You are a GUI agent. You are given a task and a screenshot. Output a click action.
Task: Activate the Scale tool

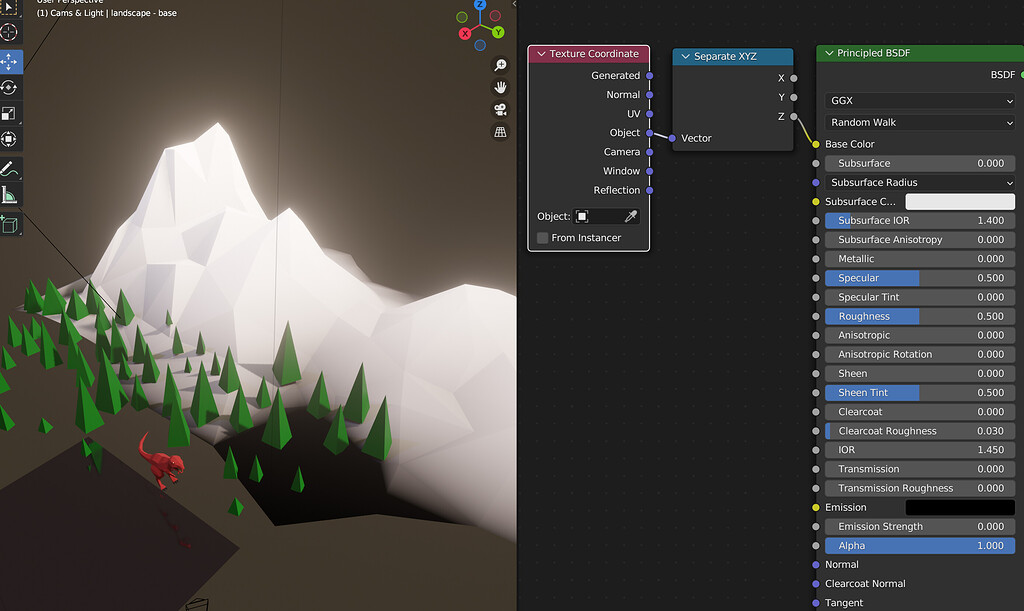9,114
